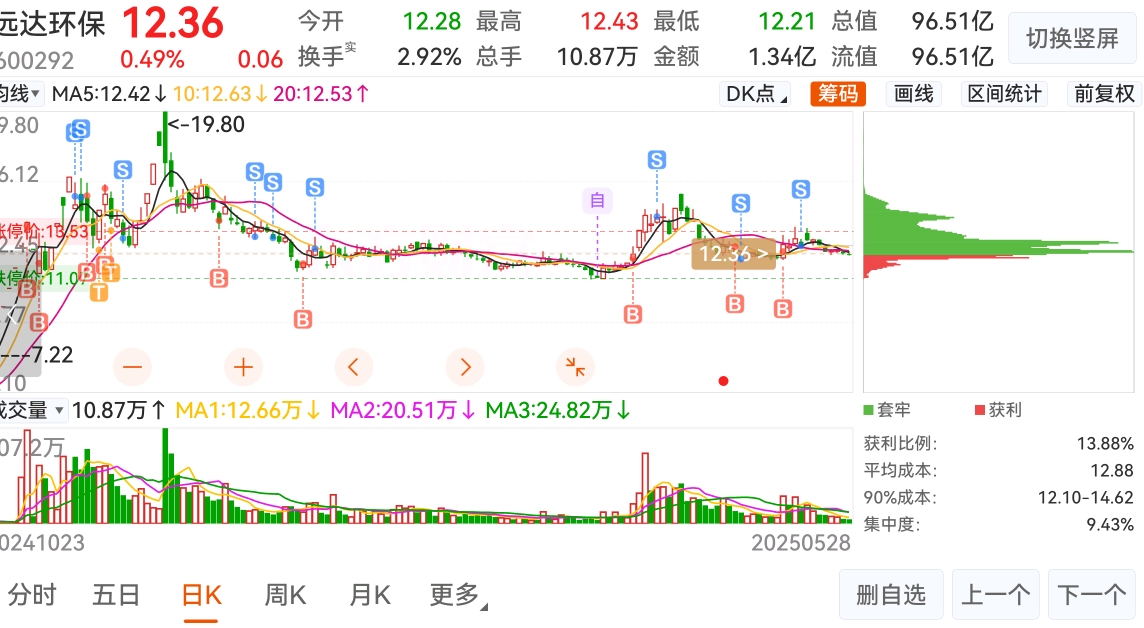Click the 20250528 end date label
This screenshot has width=1144, height=628.
801,543
